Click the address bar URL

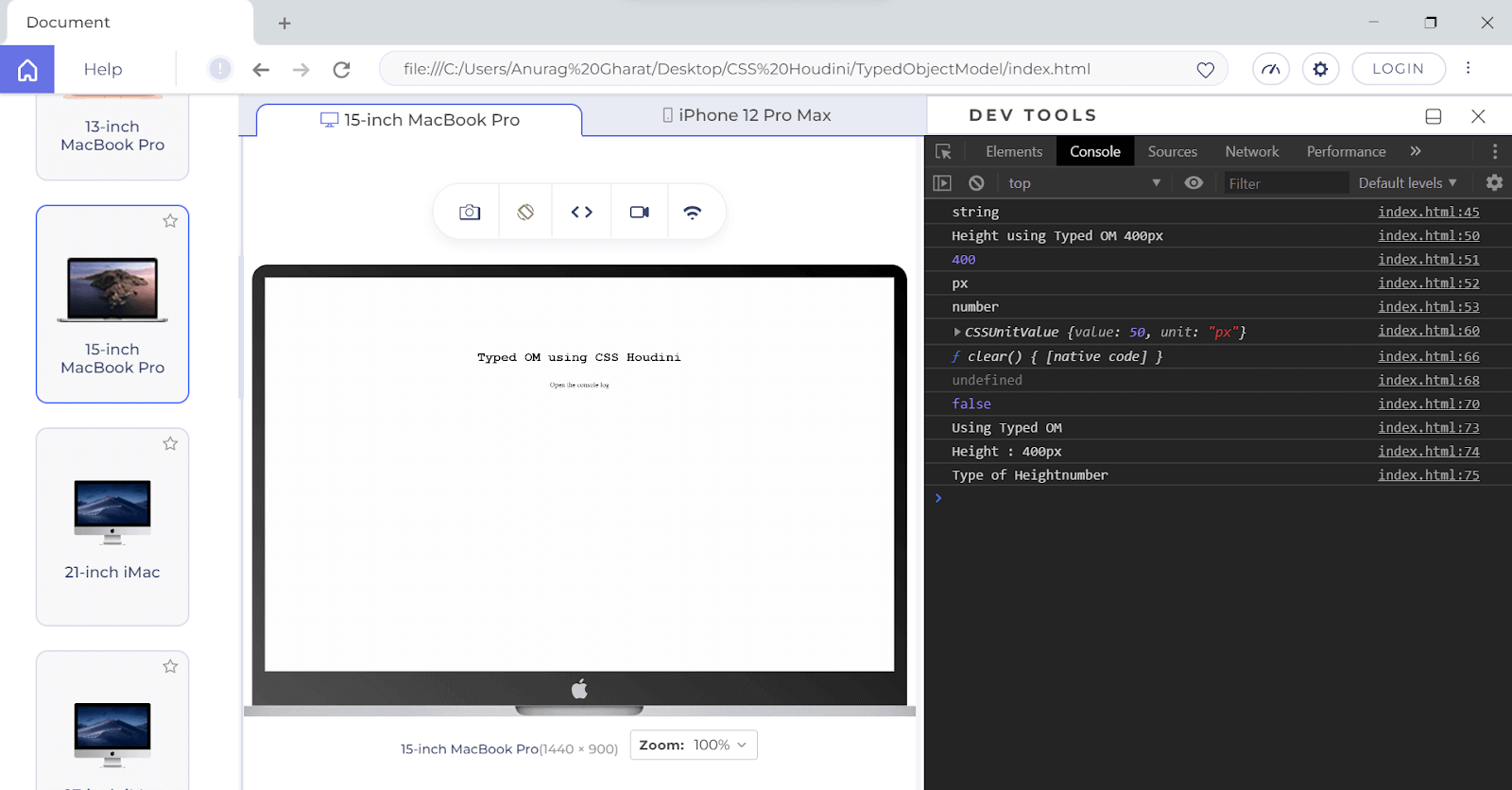point(747,69)
